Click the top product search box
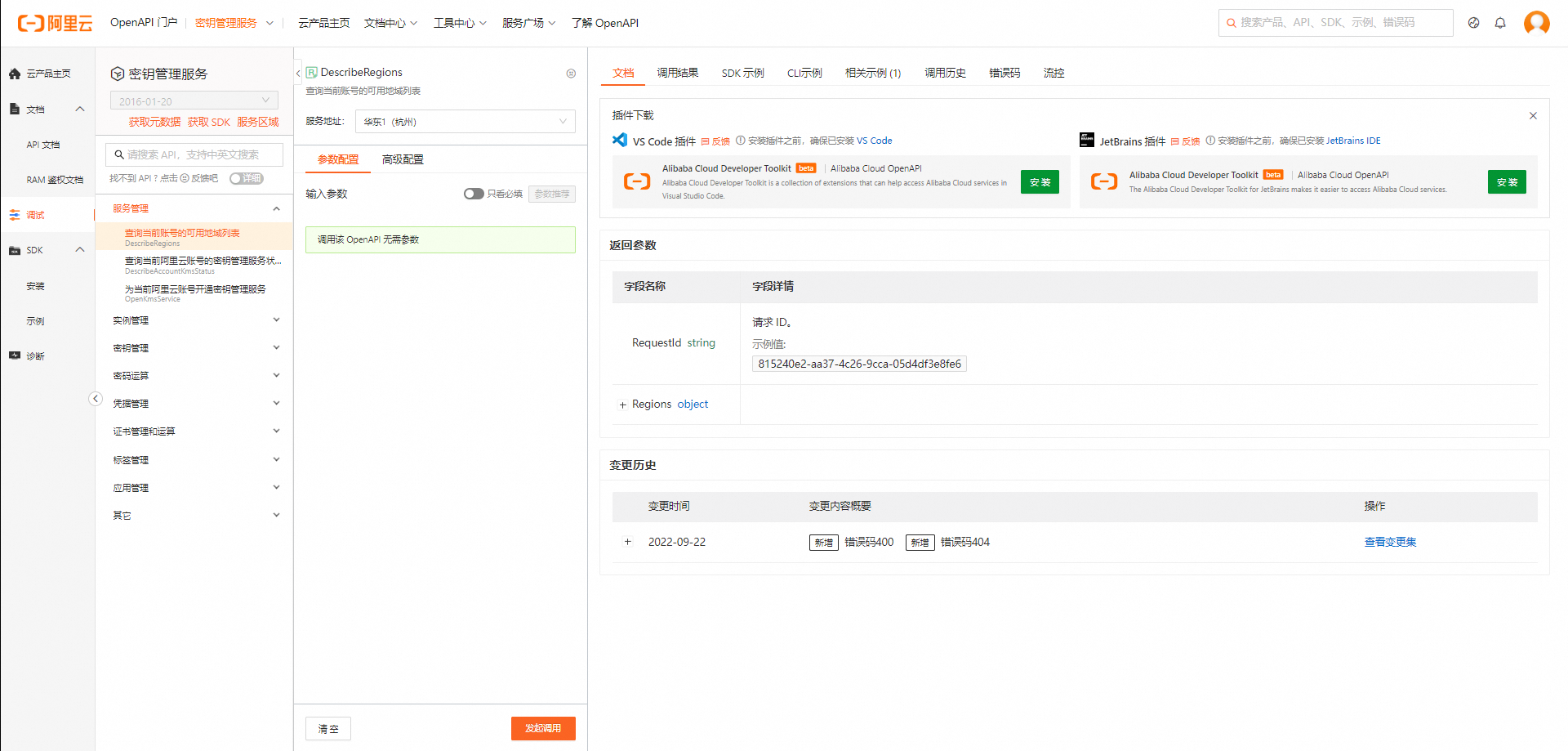This screenshot has height=751, width=1568. [1336, 23]
